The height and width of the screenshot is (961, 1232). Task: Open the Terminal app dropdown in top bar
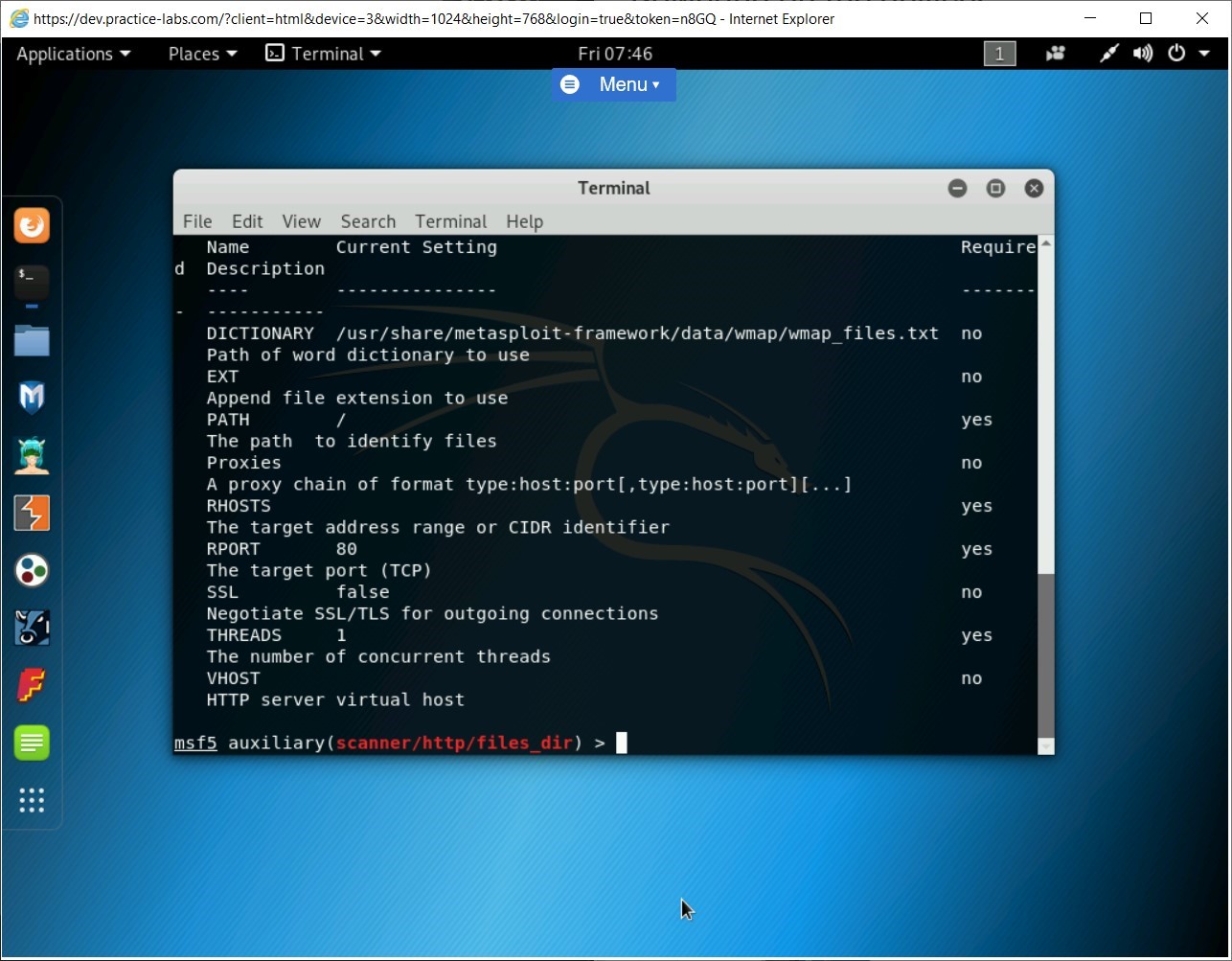point(323,54)
